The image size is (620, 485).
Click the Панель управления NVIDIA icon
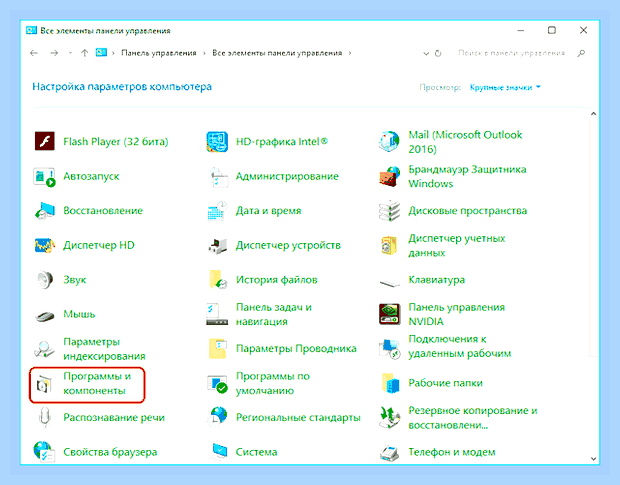(x=389, y=314)
